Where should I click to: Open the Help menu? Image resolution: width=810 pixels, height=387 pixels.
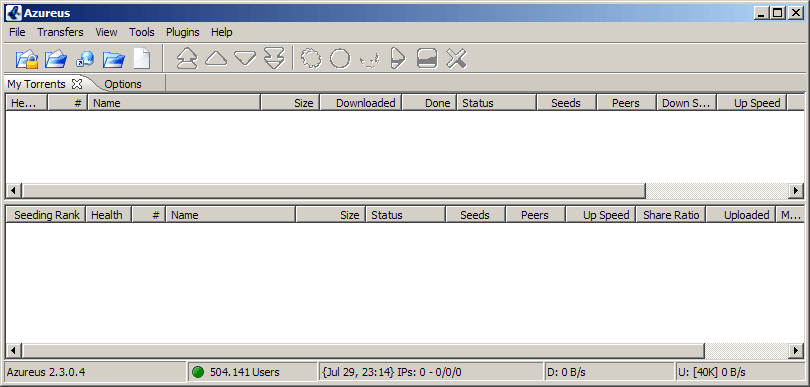point(222,32)
